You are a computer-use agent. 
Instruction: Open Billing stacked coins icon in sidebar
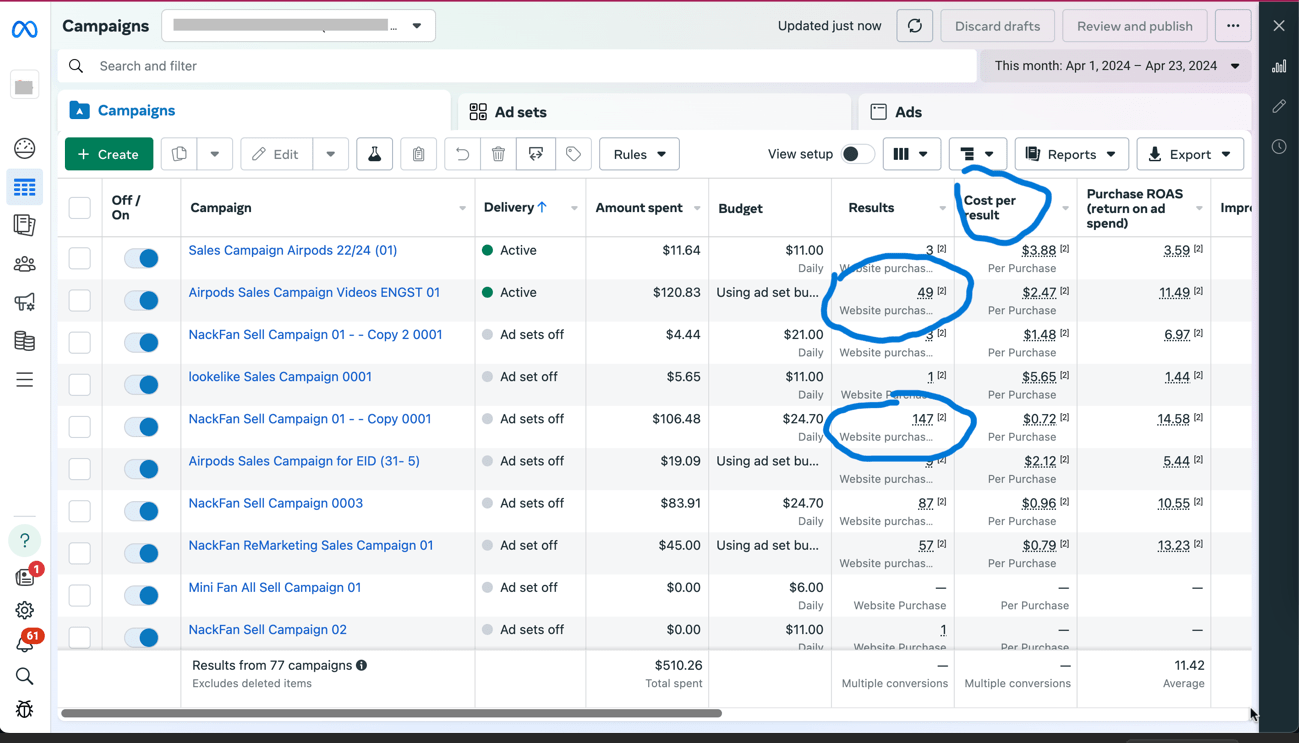(24, 341)
